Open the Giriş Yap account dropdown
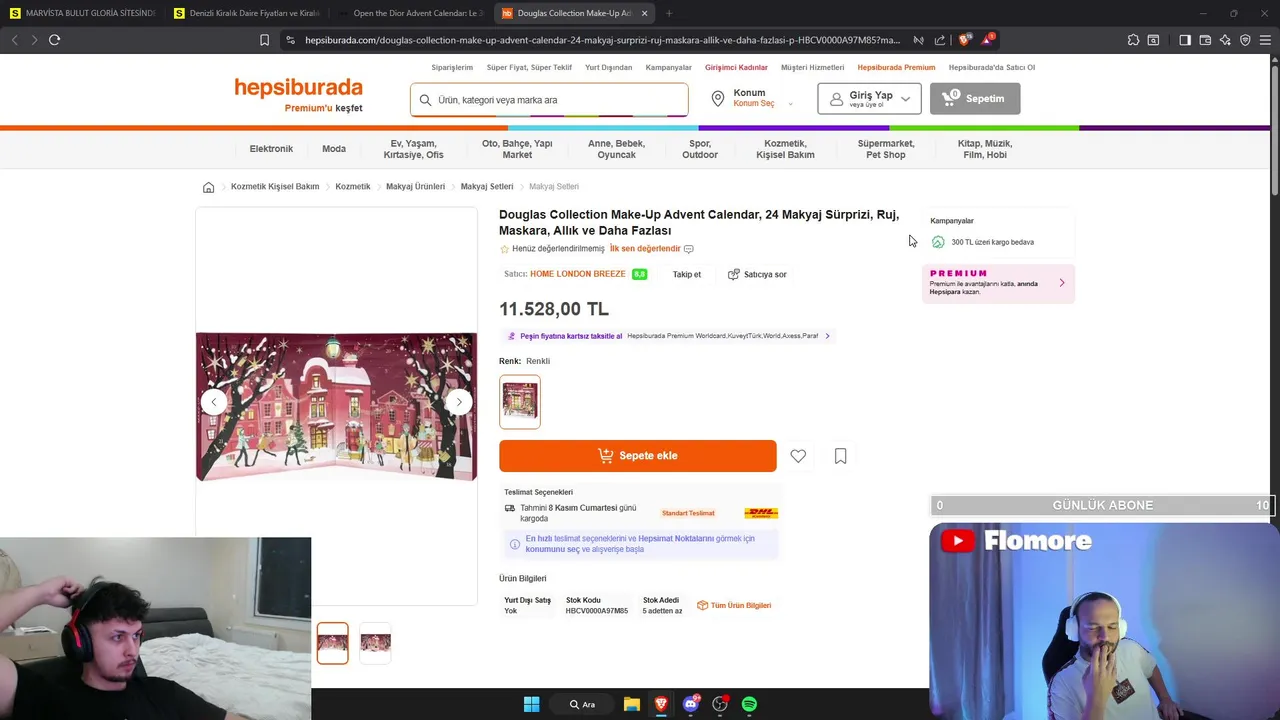 869,98
